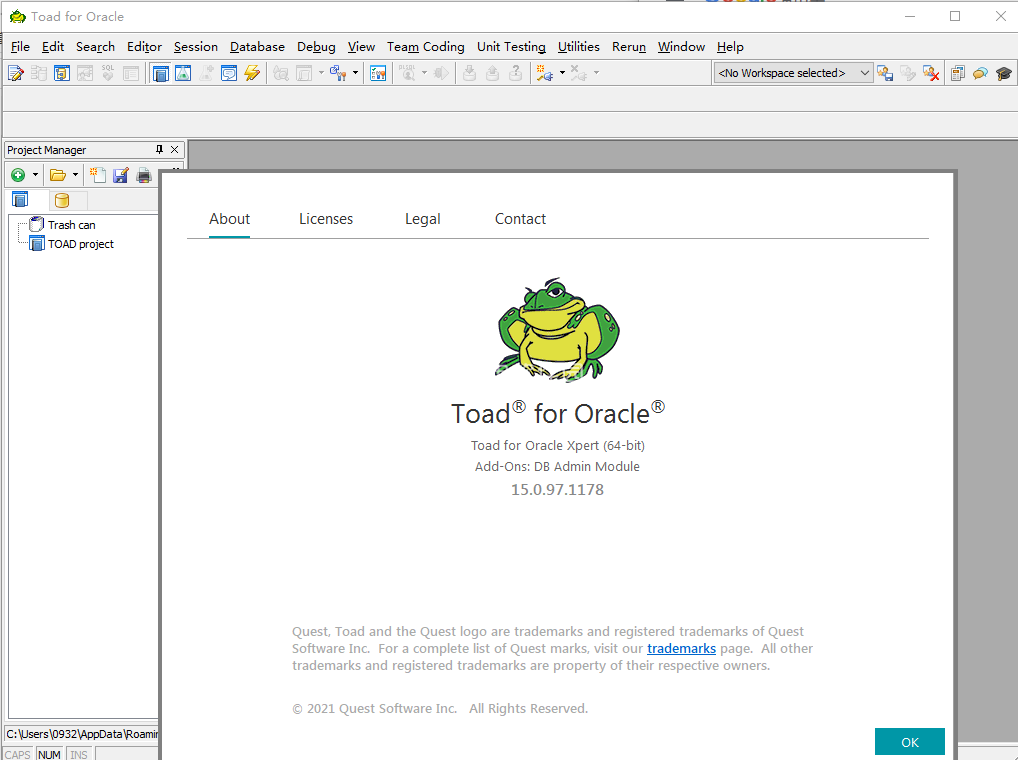
Task: Select the About tab in the dialog
Action: (x=229, y=219)
